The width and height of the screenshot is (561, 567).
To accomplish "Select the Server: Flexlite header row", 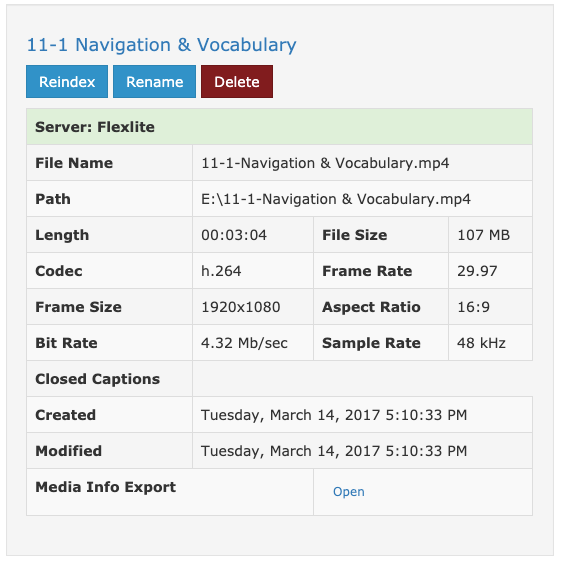I will [x=279, y=127].
